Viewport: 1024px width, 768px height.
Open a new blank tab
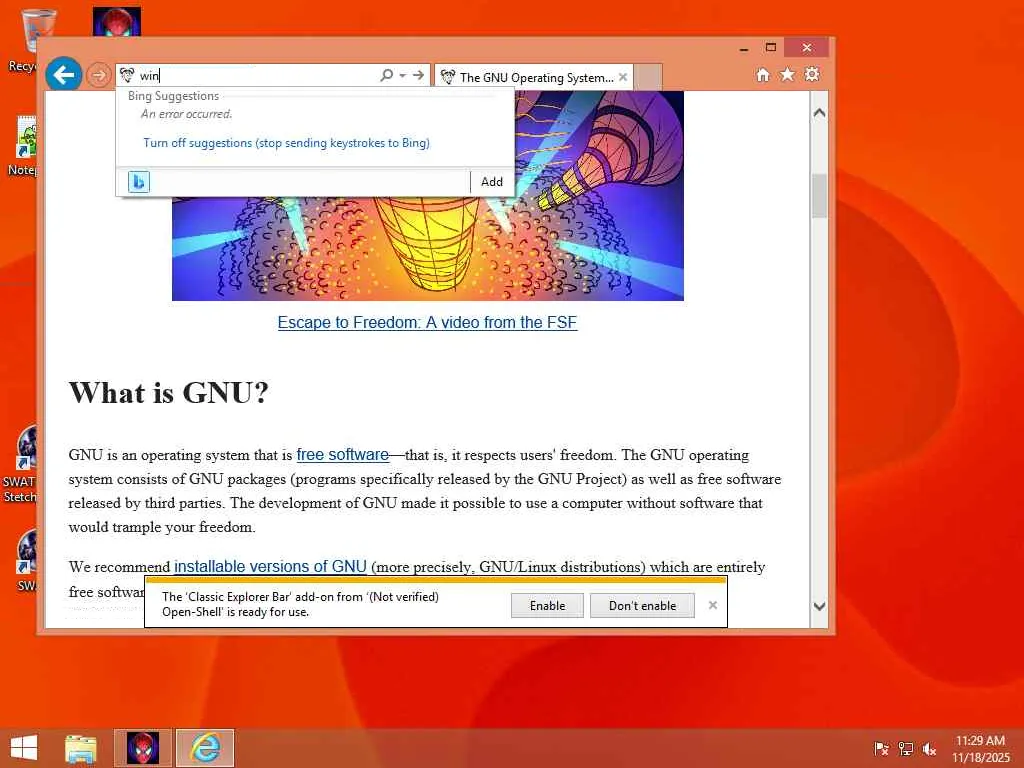point(648,77)
